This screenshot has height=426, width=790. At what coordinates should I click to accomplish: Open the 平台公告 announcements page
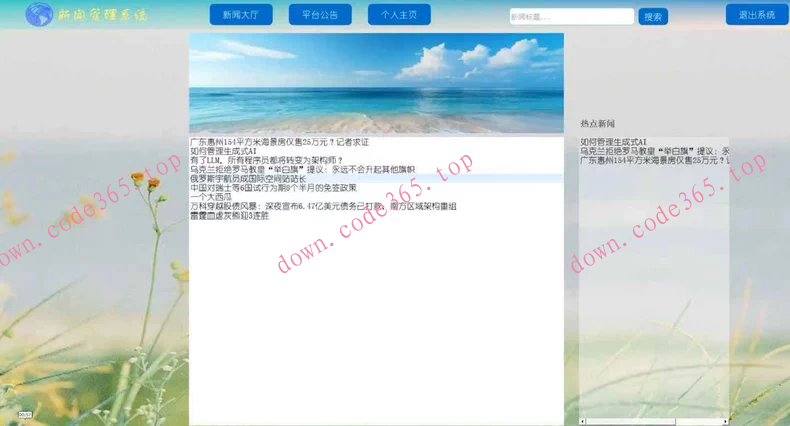point(320,15)
